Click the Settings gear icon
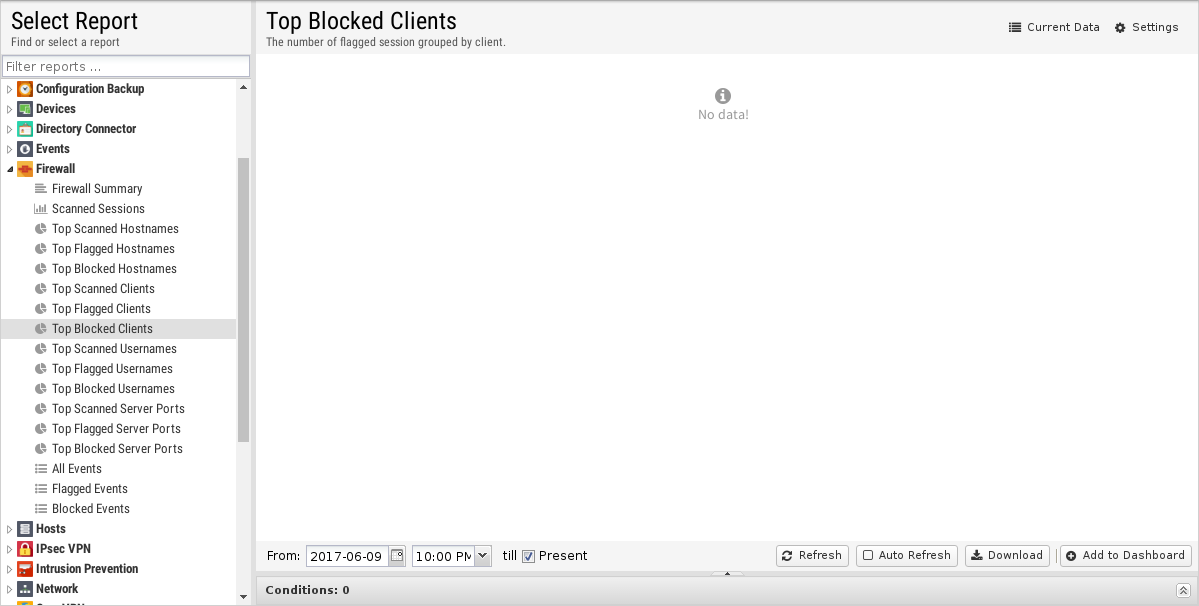The height and width of the screenshot is (606, 1199). [x=1120, y=28]
